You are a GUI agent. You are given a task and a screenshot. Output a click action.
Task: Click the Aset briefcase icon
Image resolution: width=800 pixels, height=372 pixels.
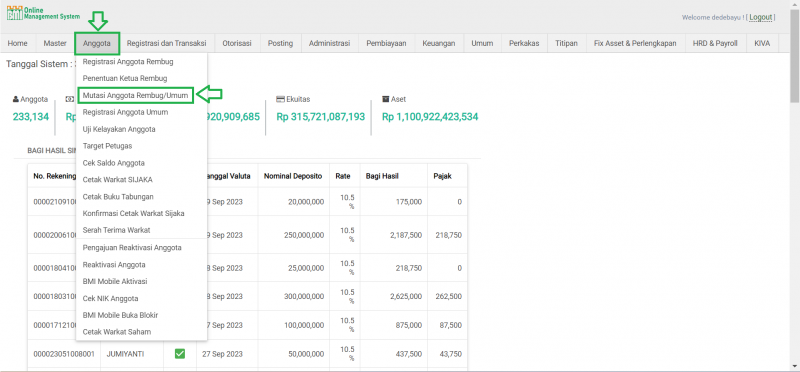point(386,100)
